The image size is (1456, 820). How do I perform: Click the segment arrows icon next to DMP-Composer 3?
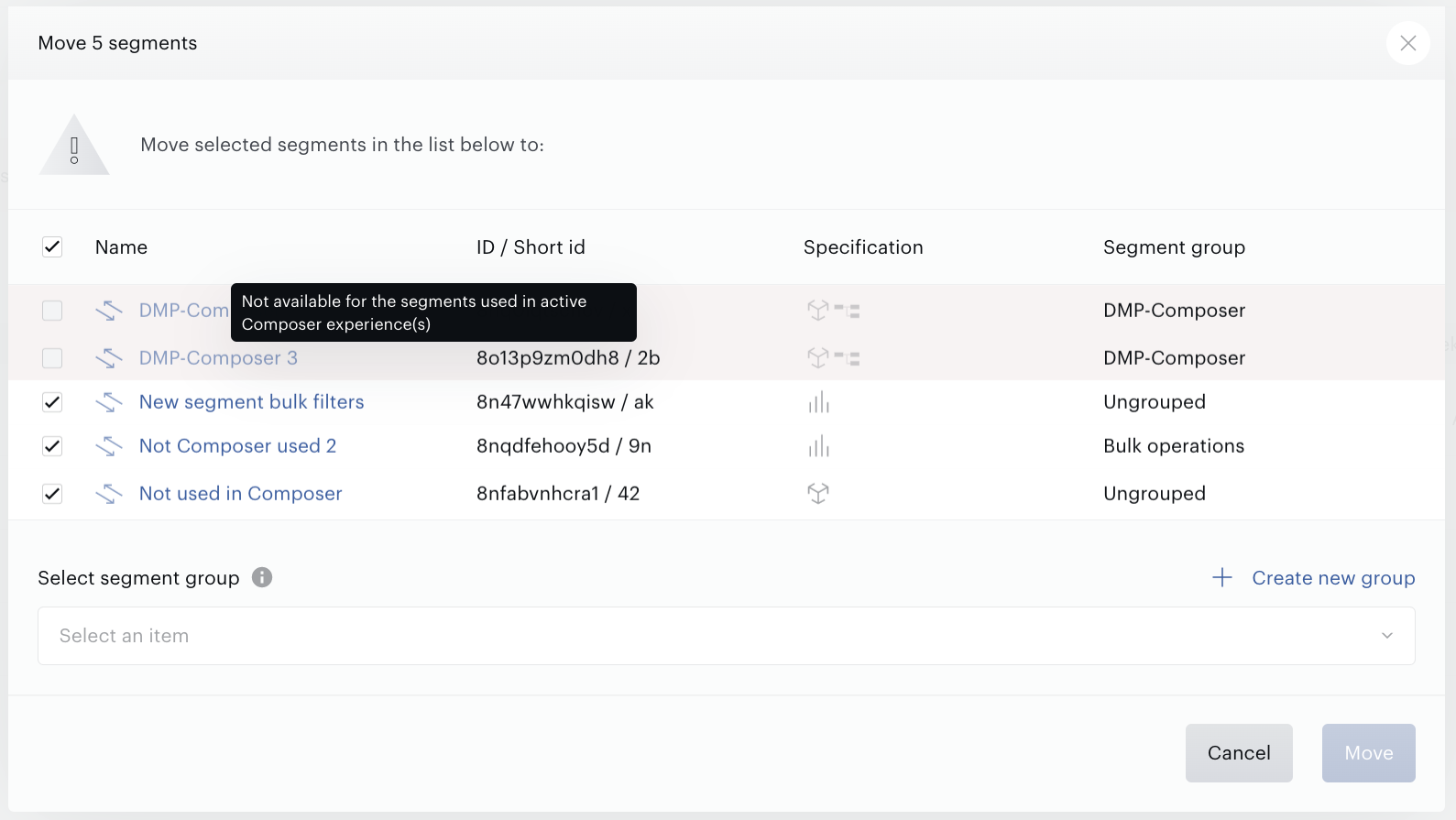click(109, 358)
